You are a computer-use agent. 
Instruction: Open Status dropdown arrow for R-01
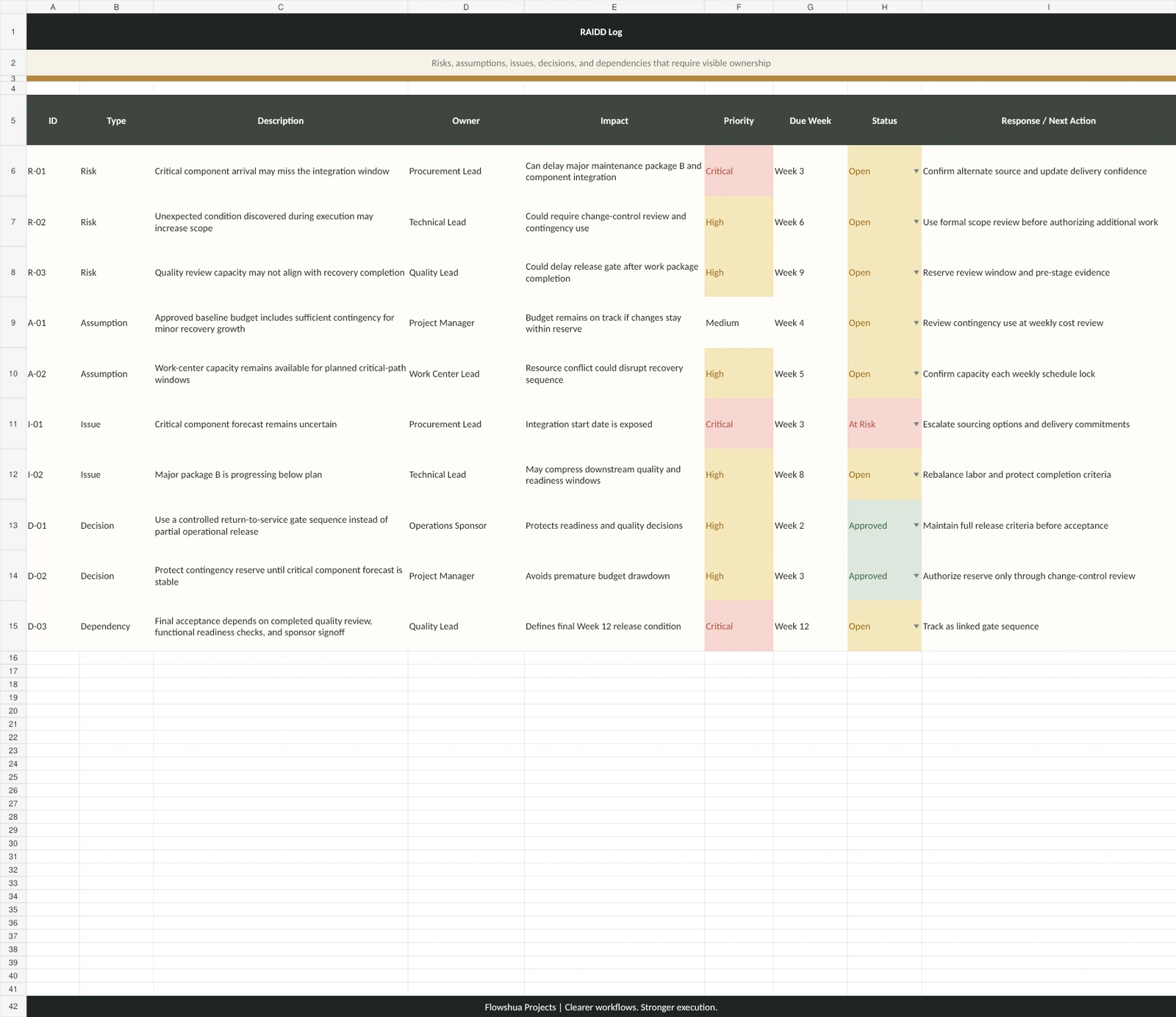click(x=916, y=171)
